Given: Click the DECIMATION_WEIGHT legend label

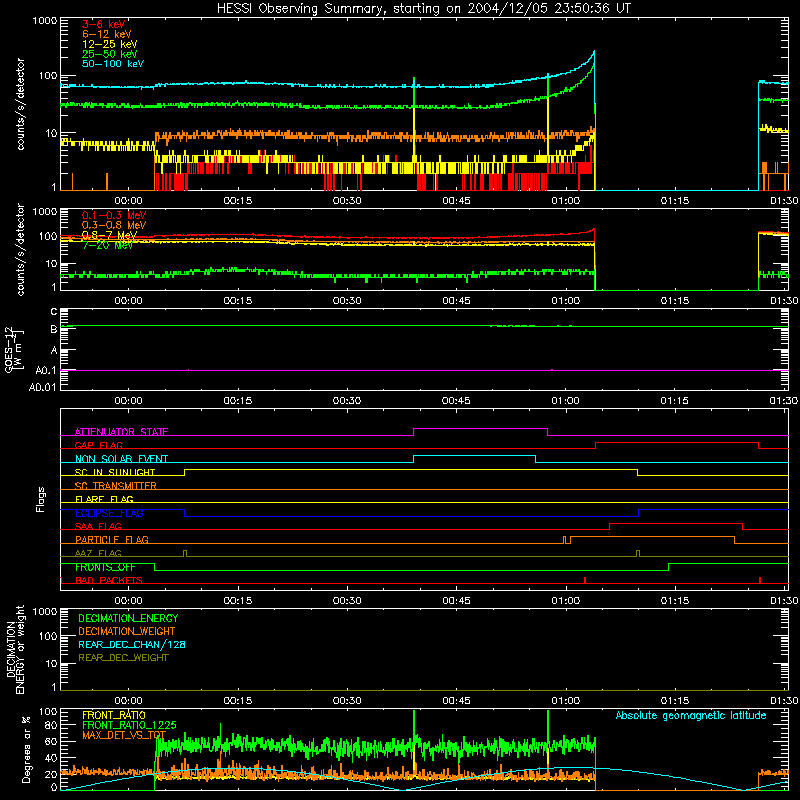Looking at the screenshot, I should click(x=127, y=631).
